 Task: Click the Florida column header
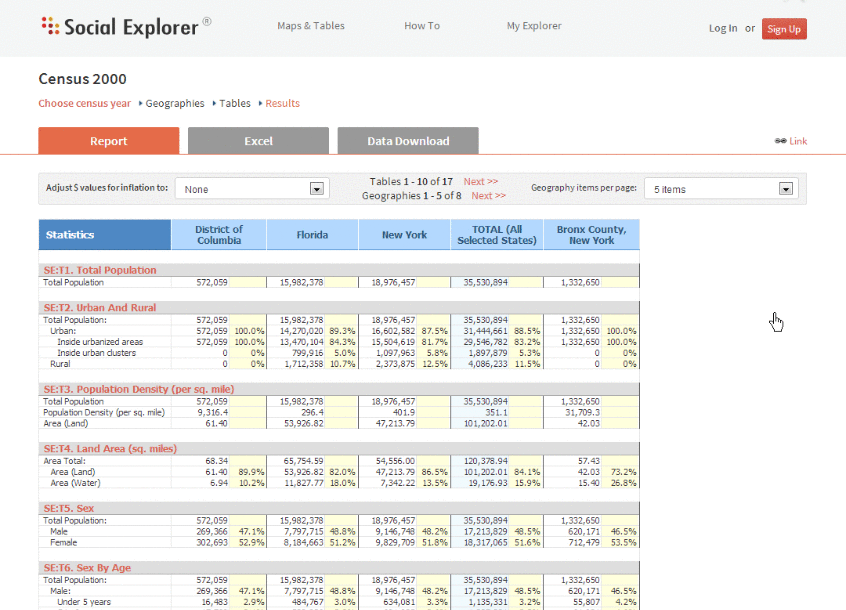click(312, 235)
